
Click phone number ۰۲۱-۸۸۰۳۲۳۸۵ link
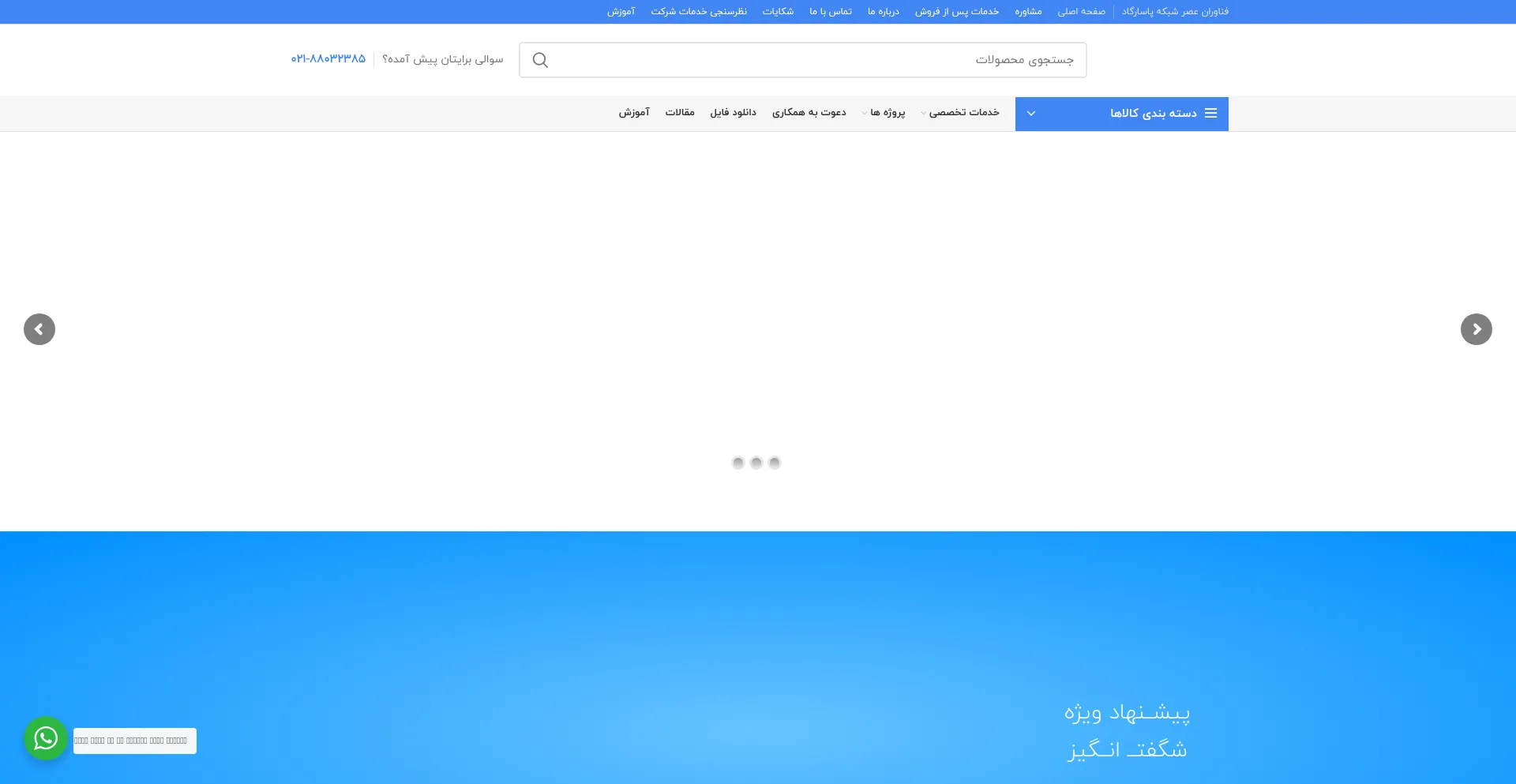[328, 59]
